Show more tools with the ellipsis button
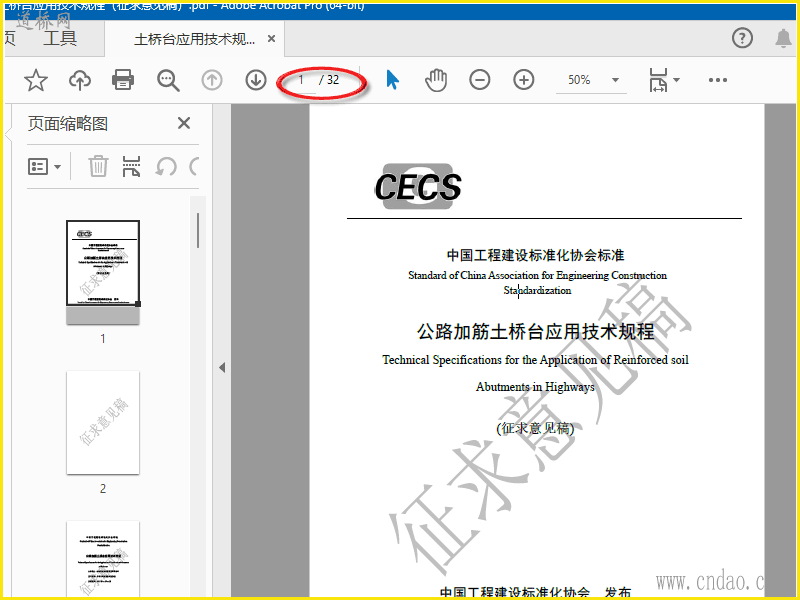The width and height of the screenshot is (800, 600). [x=717, y=80]
